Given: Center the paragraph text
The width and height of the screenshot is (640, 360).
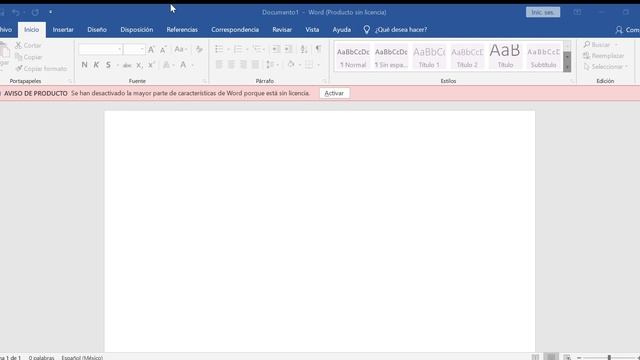Looking at the screenshot, I should [x=231, y=64].
